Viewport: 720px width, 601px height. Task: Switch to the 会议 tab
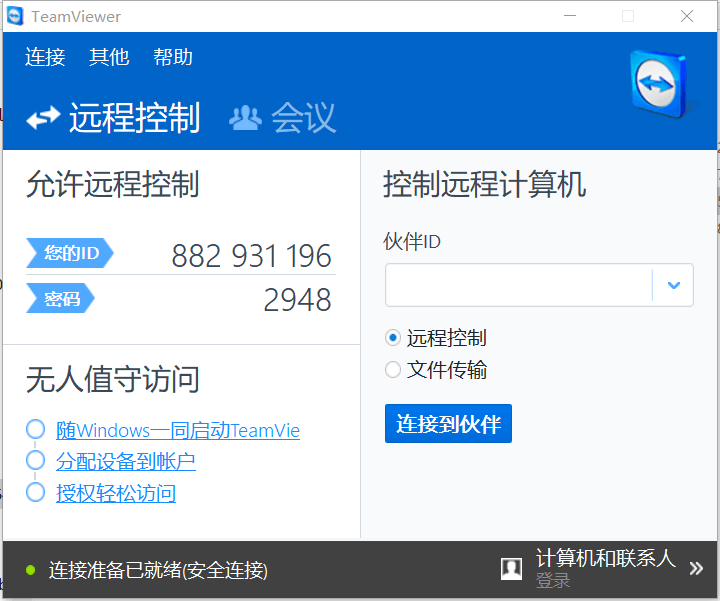(x=282, y=118)
